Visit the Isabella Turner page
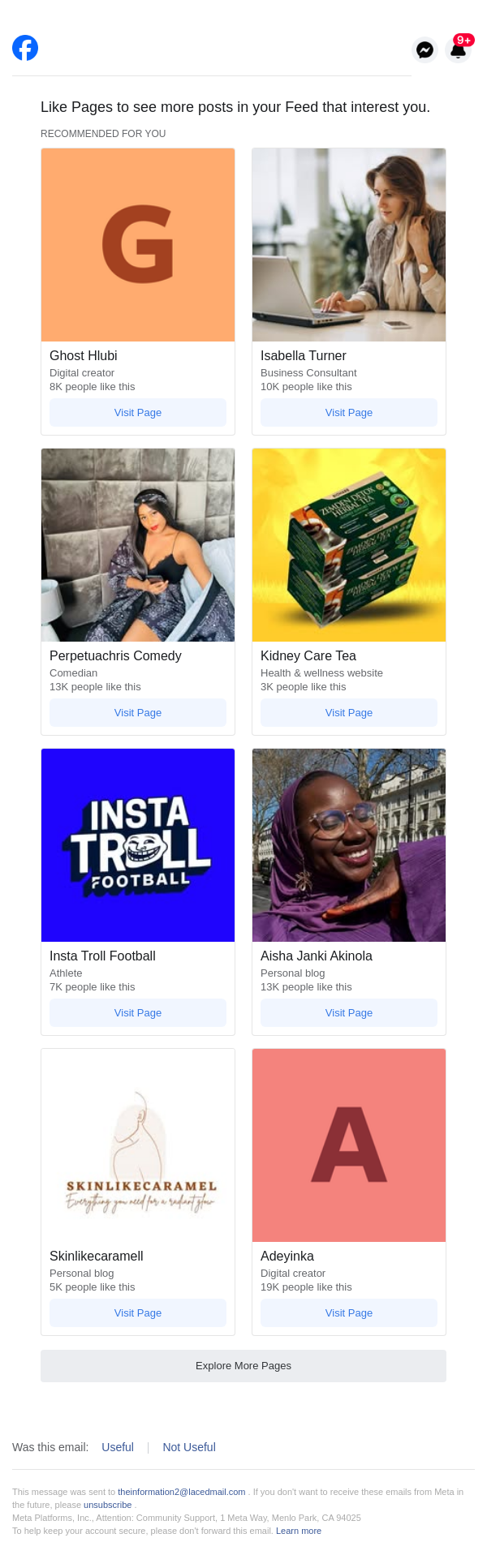Image resolution: width=487 pixels, height=1568 pixels. click(349, 413)
